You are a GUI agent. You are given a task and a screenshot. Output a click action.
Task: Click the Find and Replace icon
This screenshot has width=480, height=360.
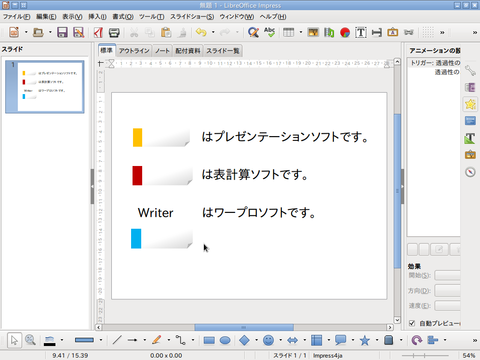pyautogui.click(x=253, y=32)
